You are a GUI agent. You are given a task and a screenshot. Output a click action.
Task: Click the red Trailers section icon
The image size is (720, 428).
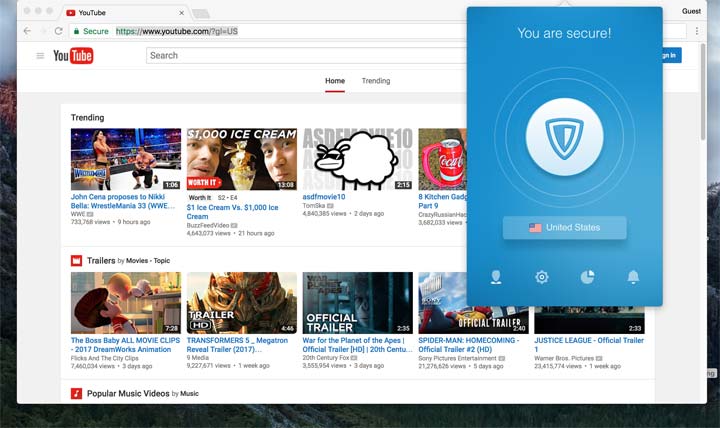(x=76, y=261)
